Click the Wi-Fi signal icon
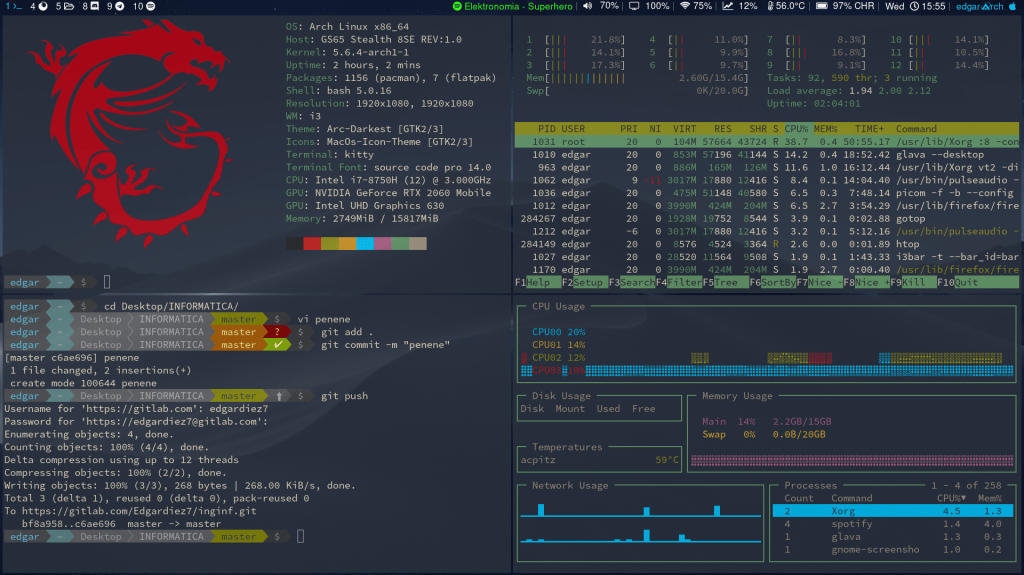Image resolution: width=1024 pixels, height=575 pixels. pos(684,6)
